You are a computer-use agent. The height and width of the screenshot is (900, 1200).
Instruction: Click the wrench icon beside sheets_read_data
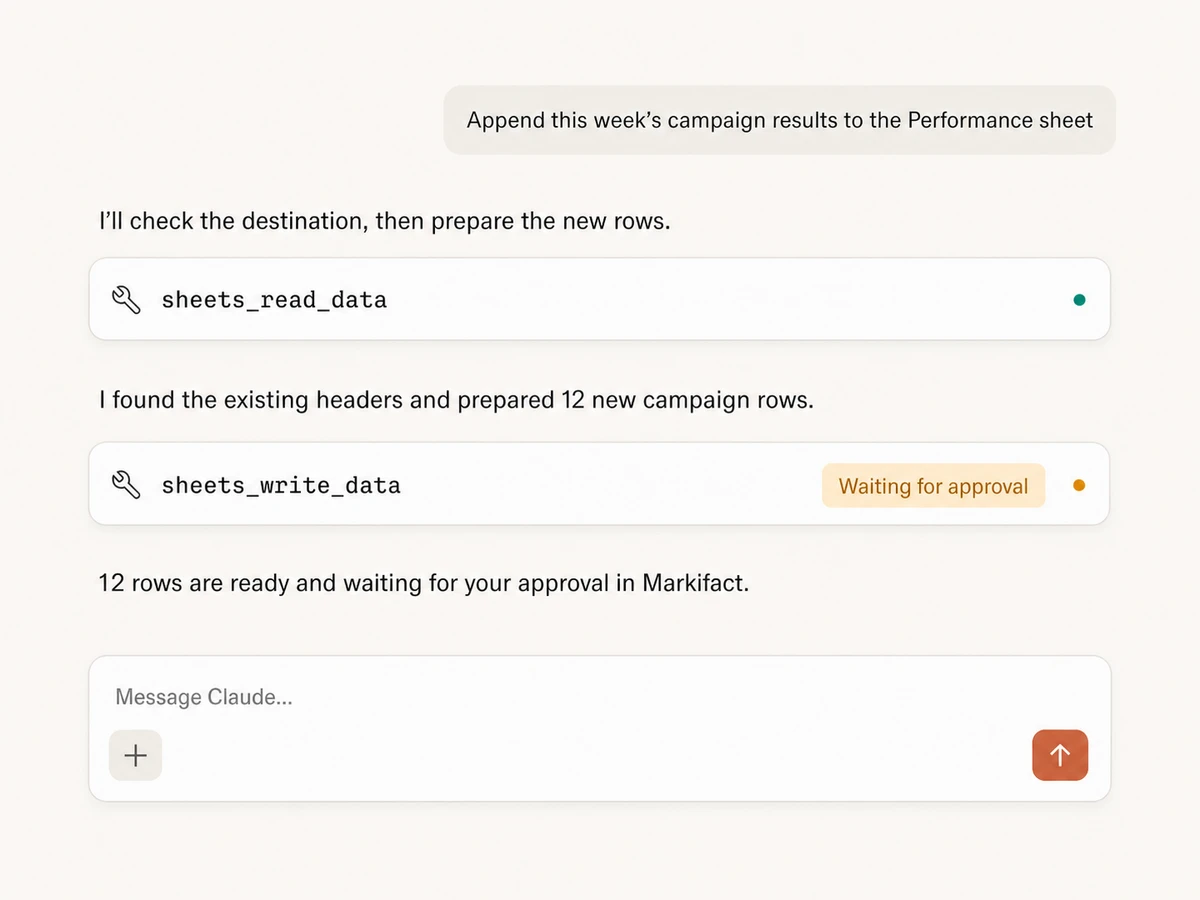tap(126, 300)
